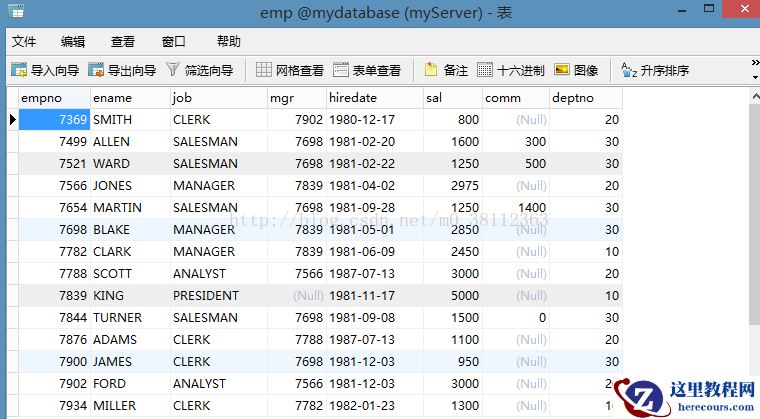Select the empno cell 7788

[54, 274]
